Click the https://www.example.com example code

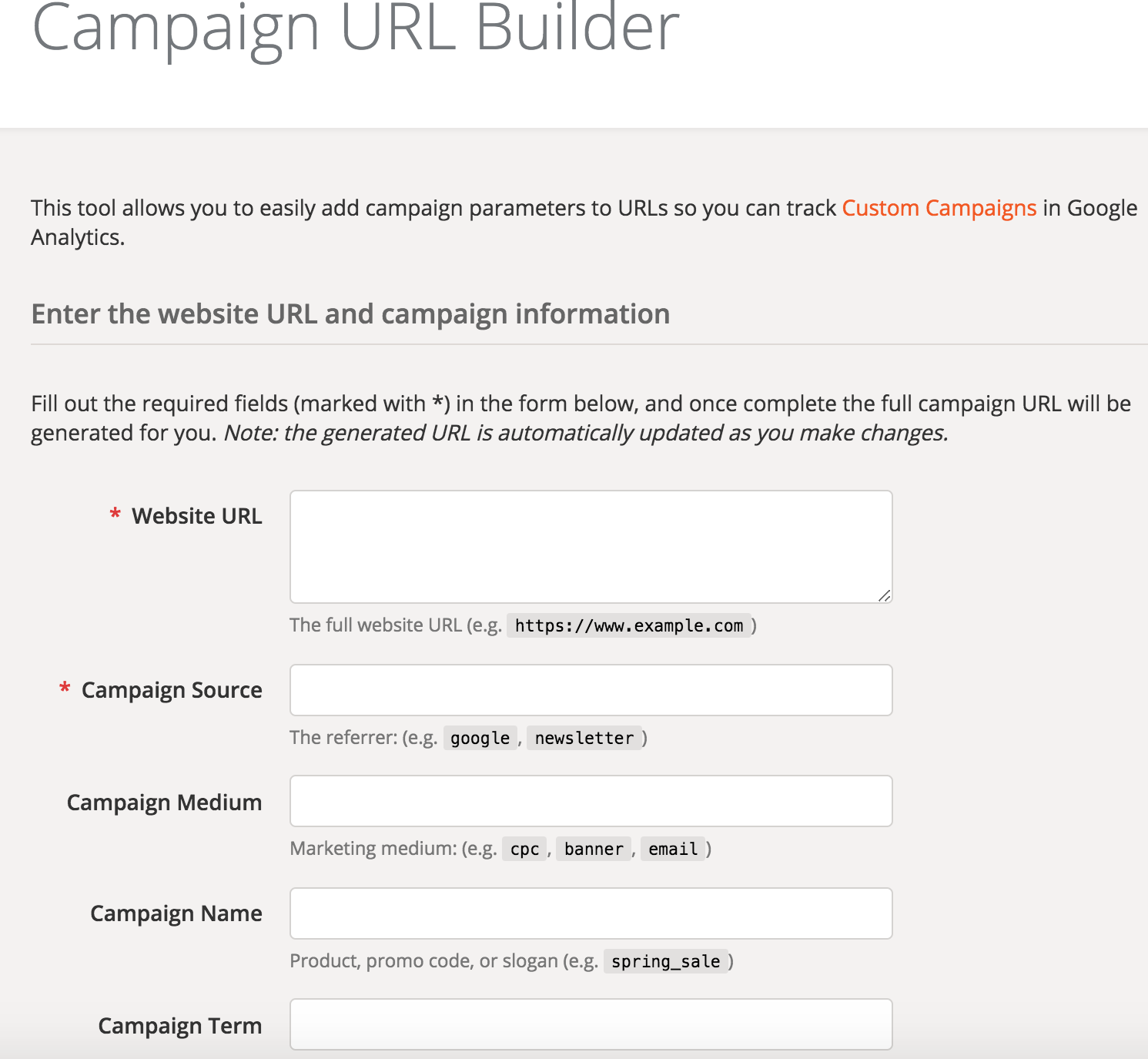click(628, 625)
